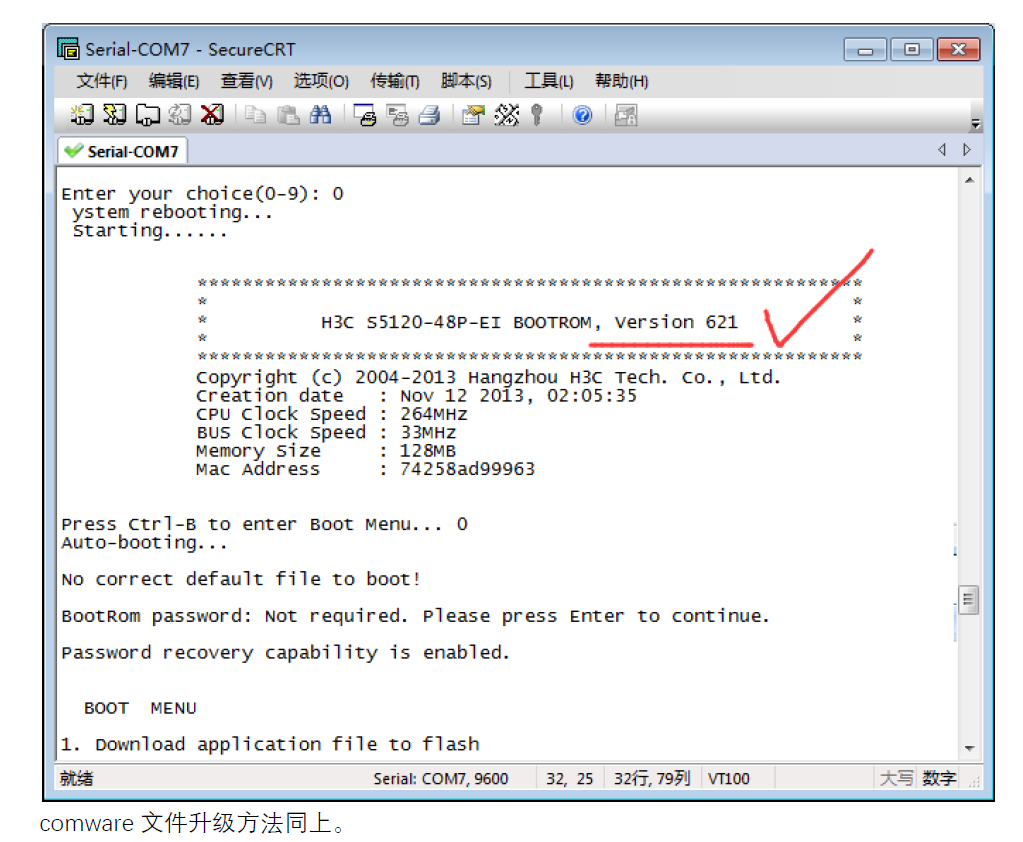Open the 脚本(S) menu
Screen dimensions: 1023x842
(466, 81)
